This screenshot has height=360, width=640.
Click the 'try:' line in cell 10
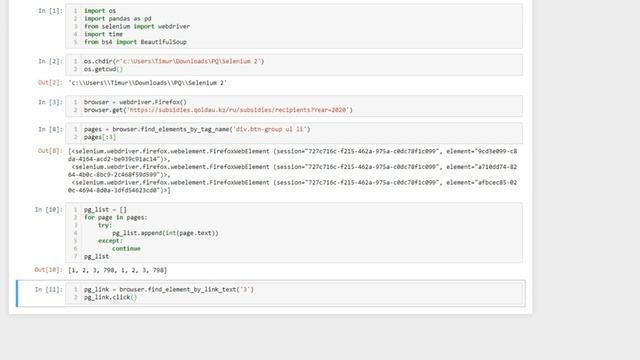[105, 225]
